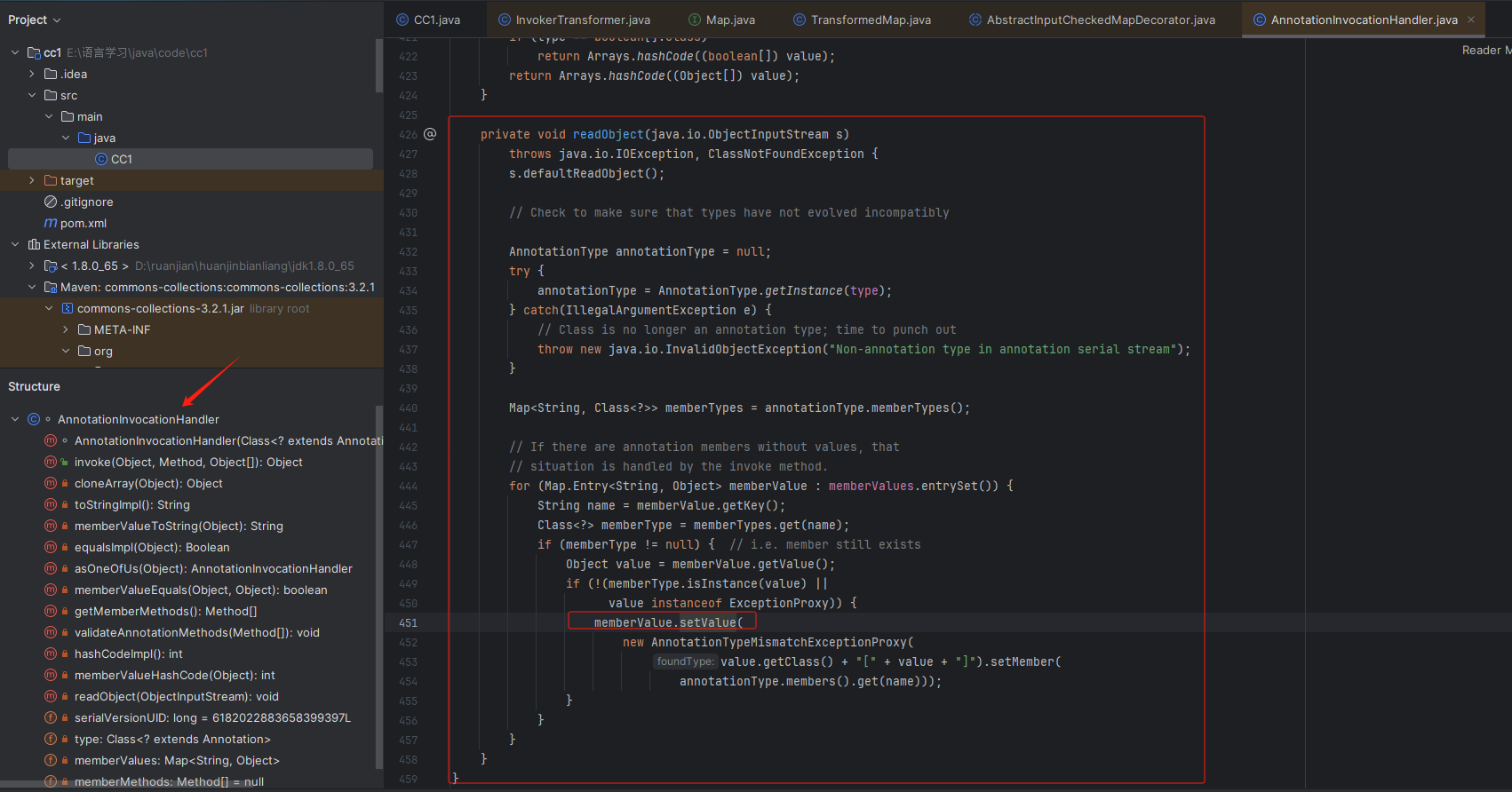Open the Project view dropdown

(x=34, y=20)
